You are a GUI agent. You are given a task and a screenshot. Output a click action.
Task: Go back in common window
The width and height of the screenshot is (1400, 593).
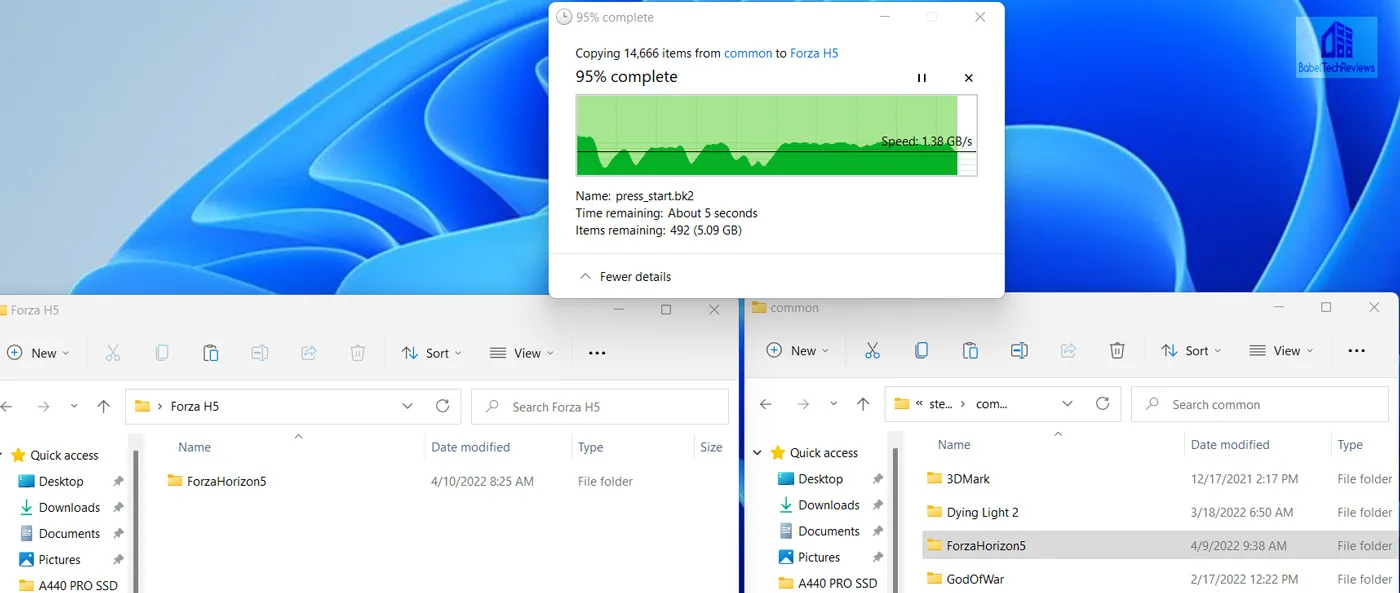pos(766,405)
